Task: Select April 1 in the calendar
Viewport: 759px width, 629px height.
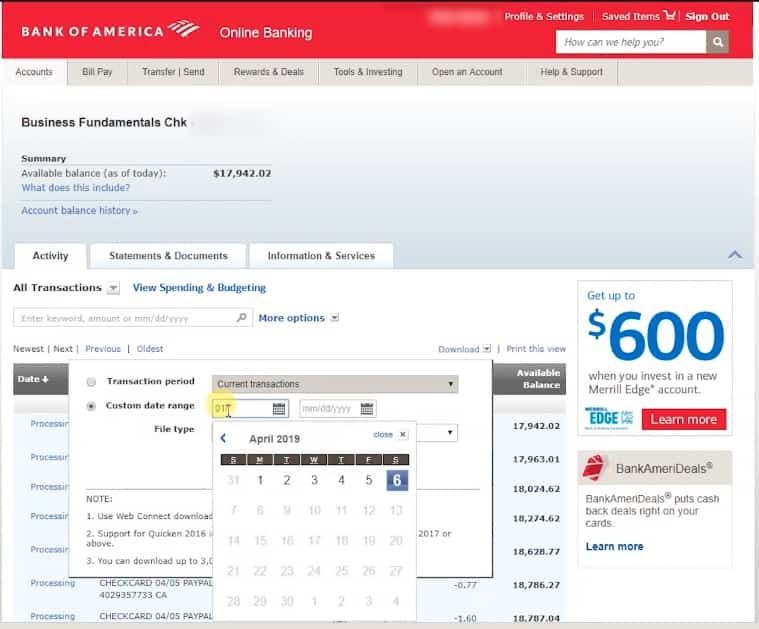Action: pos(260,480)
